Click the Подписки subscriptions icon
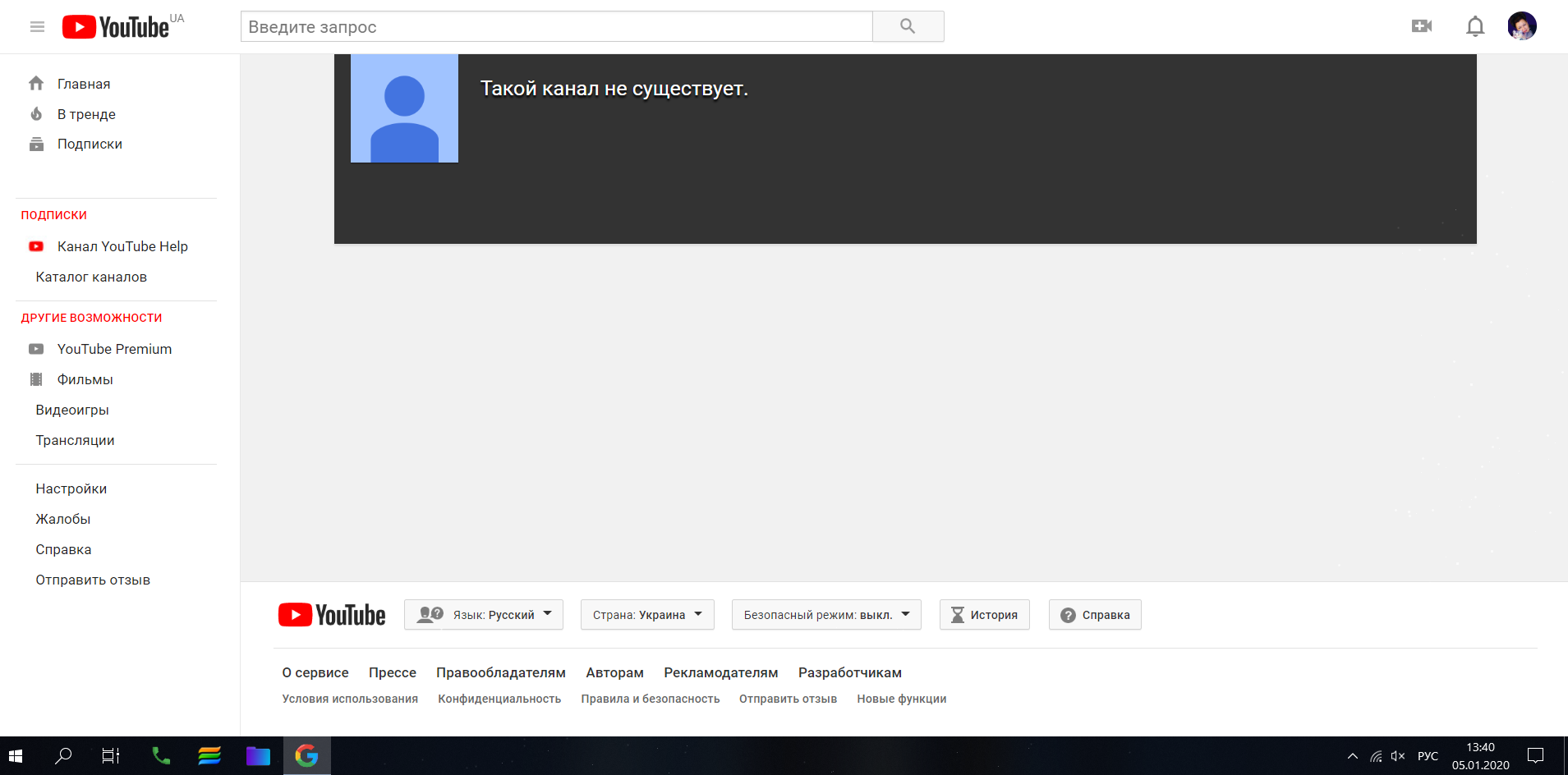The image size is (1568, 775). [x=36, y=144]
